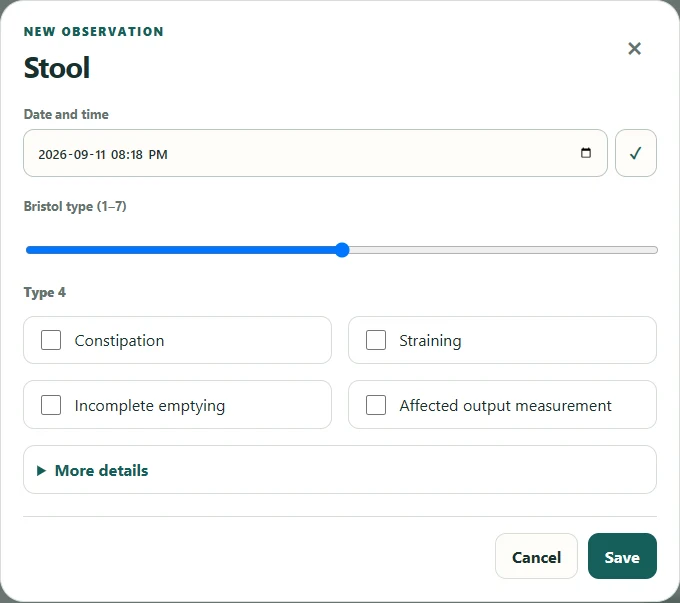This screenshot has width=680, height=603.
Task: Cancel the new observation
Action: pyautogui.click(x=536, y=557)
